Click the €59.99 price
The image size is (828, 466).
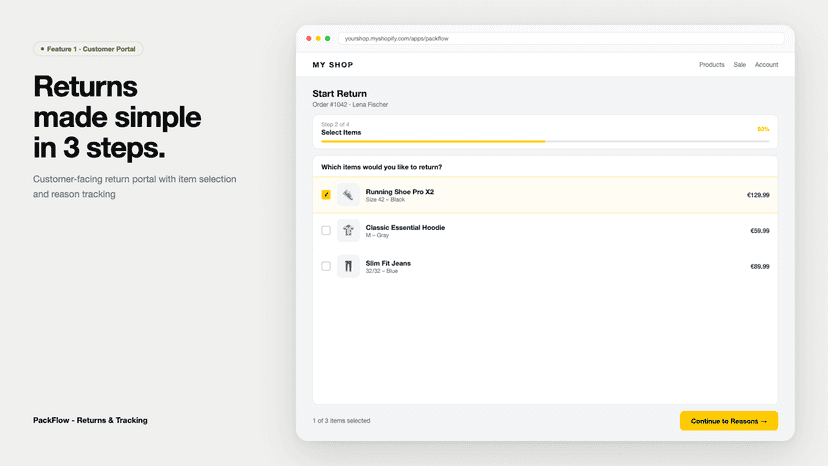[x=759, y=231]
